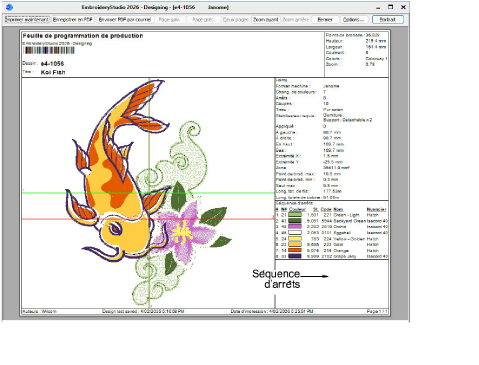Screen dimensions: 479x365
Task: Click the design name e4-1056
Action: tap(52, 63)
